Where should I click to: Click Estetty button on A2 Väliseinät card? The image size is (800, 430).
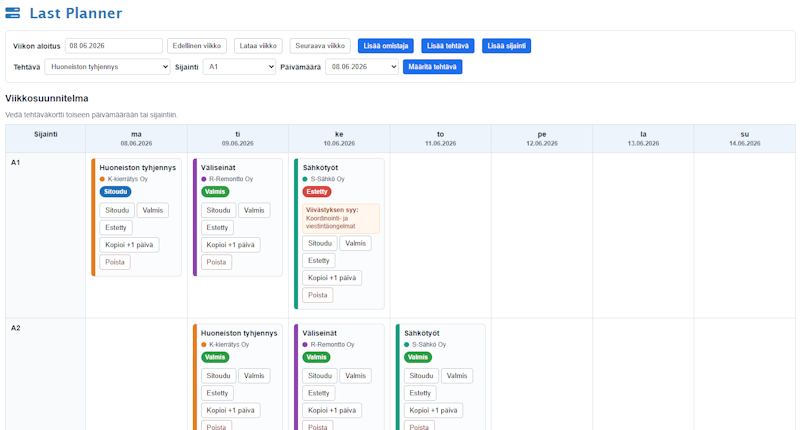319,393
